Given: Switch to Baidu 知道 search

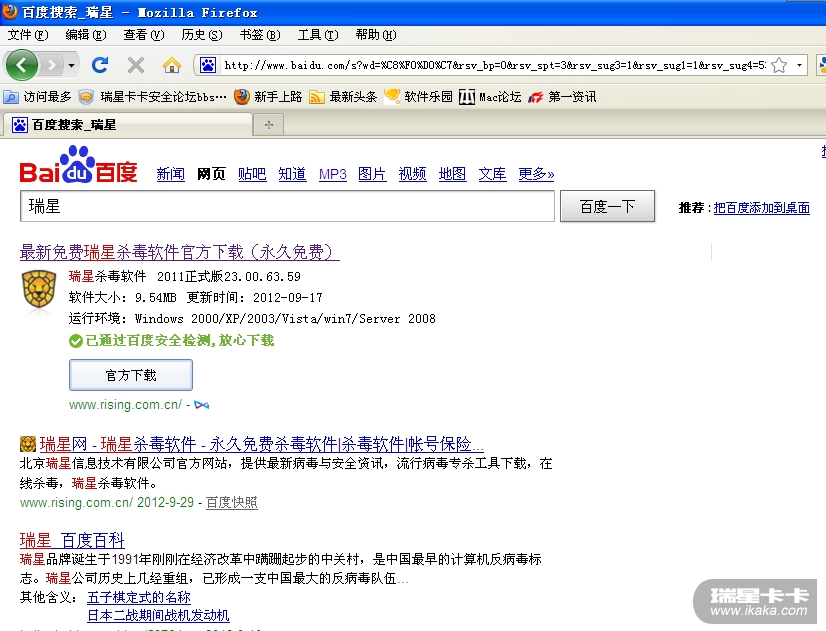Looking at the screenshot, I should [x=292, y=174].
